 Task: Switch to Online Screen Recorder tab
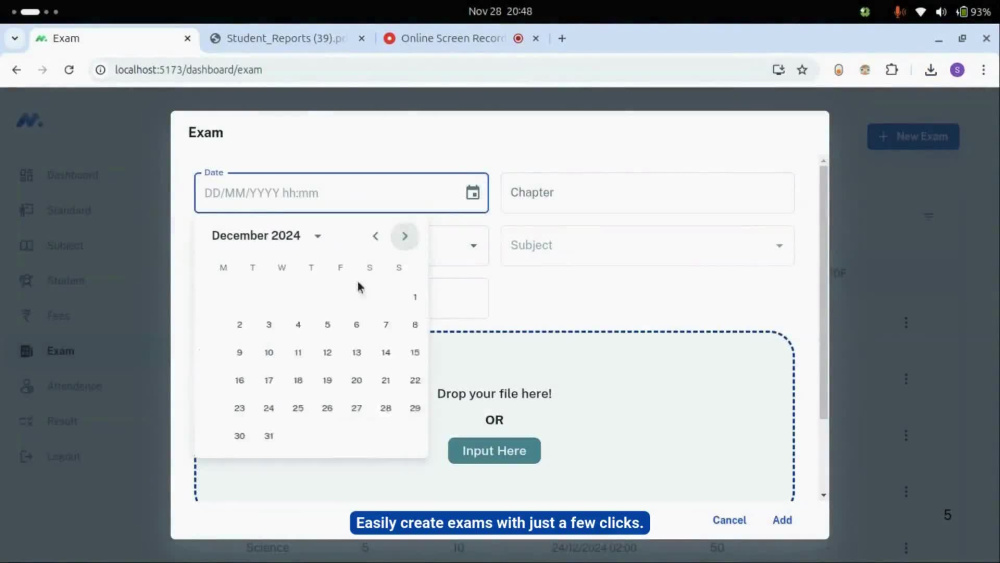coord(453,38)
